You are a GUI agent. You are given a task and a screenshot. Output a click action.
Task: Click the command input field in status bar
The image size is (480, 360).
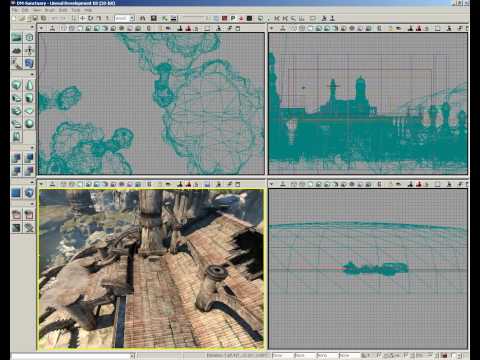pyautogui.click(x=70, y=356)
